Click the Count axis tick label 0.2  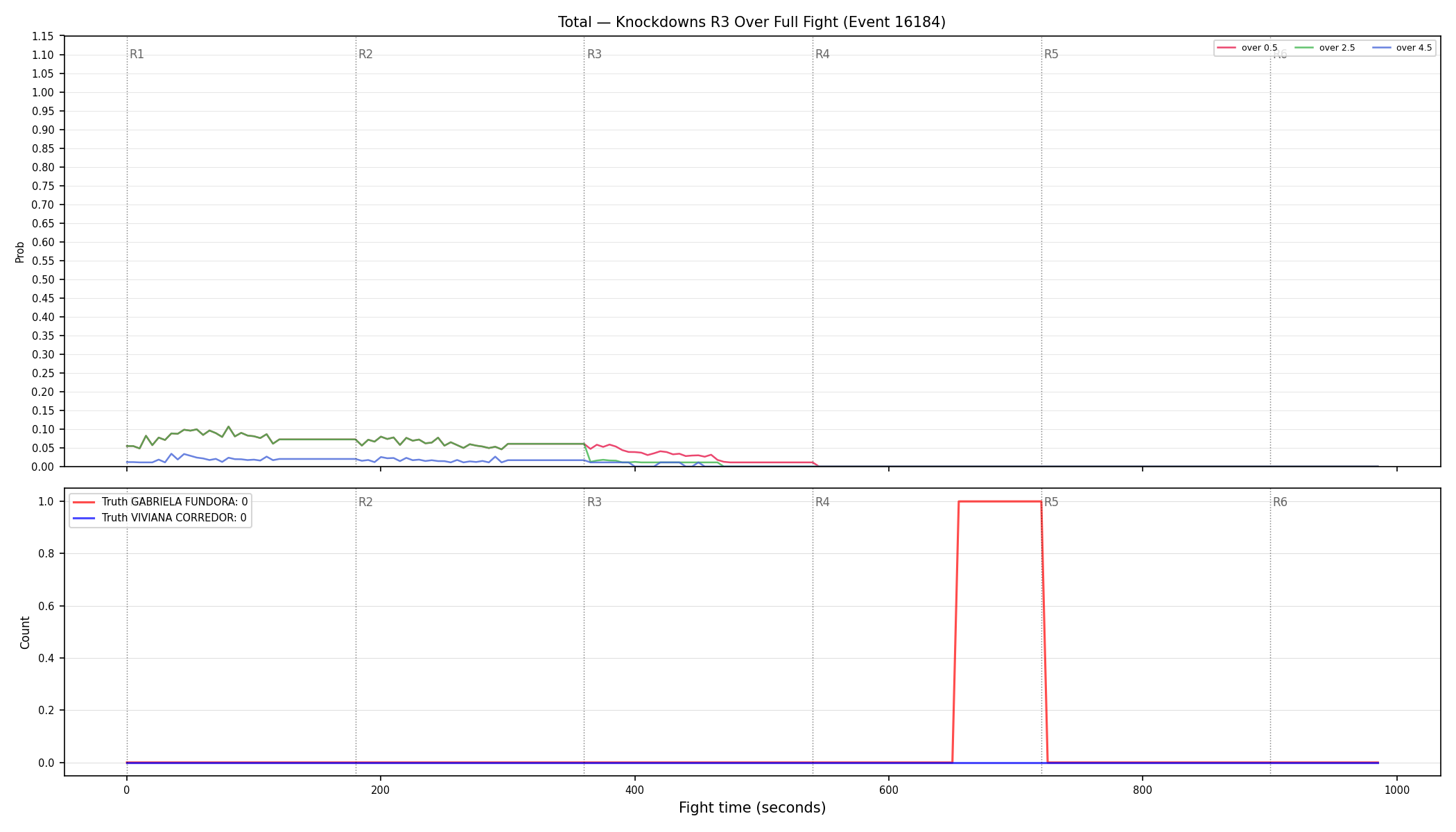pos(46,711)
